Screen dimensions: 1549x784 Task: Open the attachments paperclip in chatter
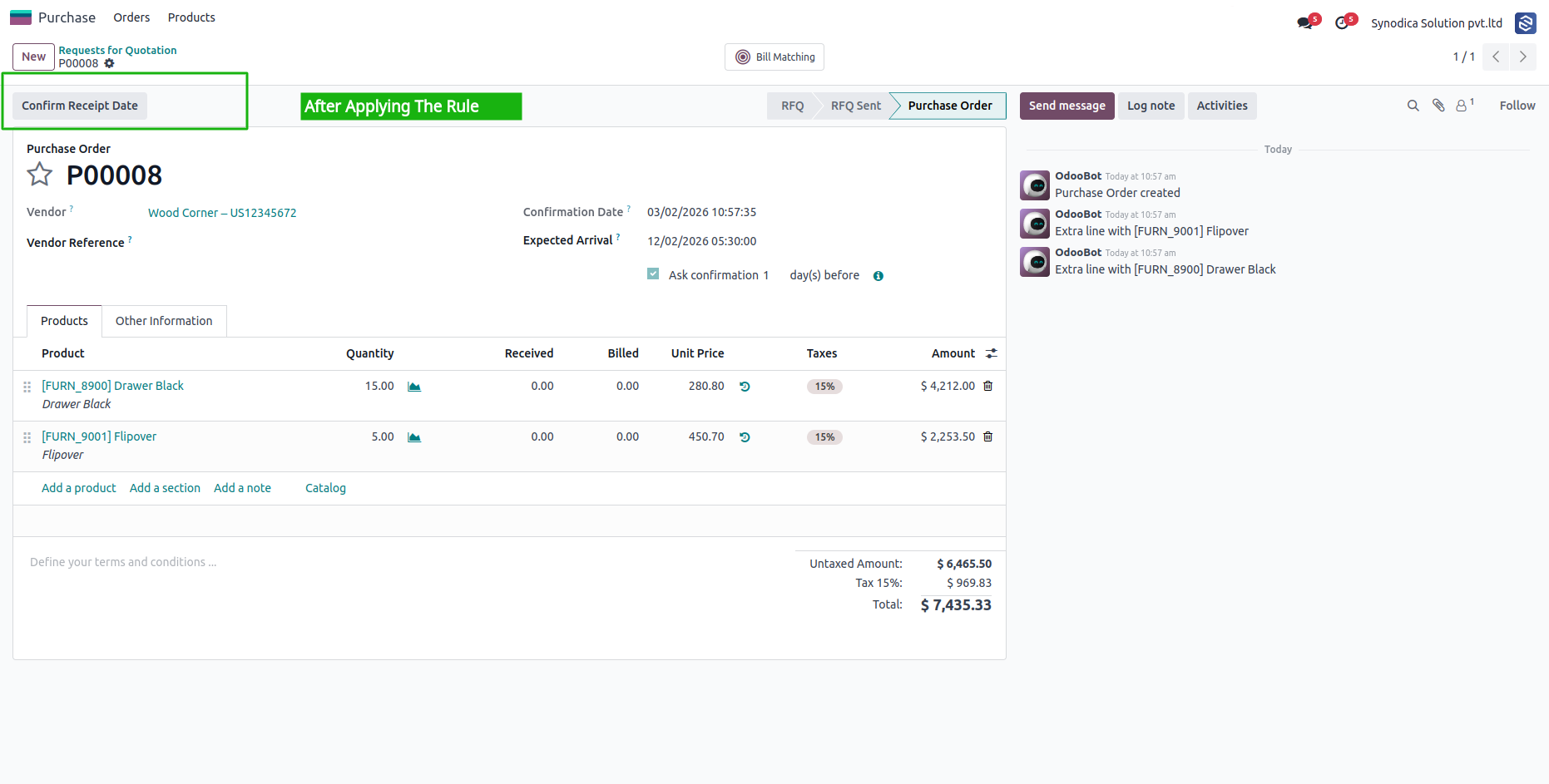click(1438, 106)
